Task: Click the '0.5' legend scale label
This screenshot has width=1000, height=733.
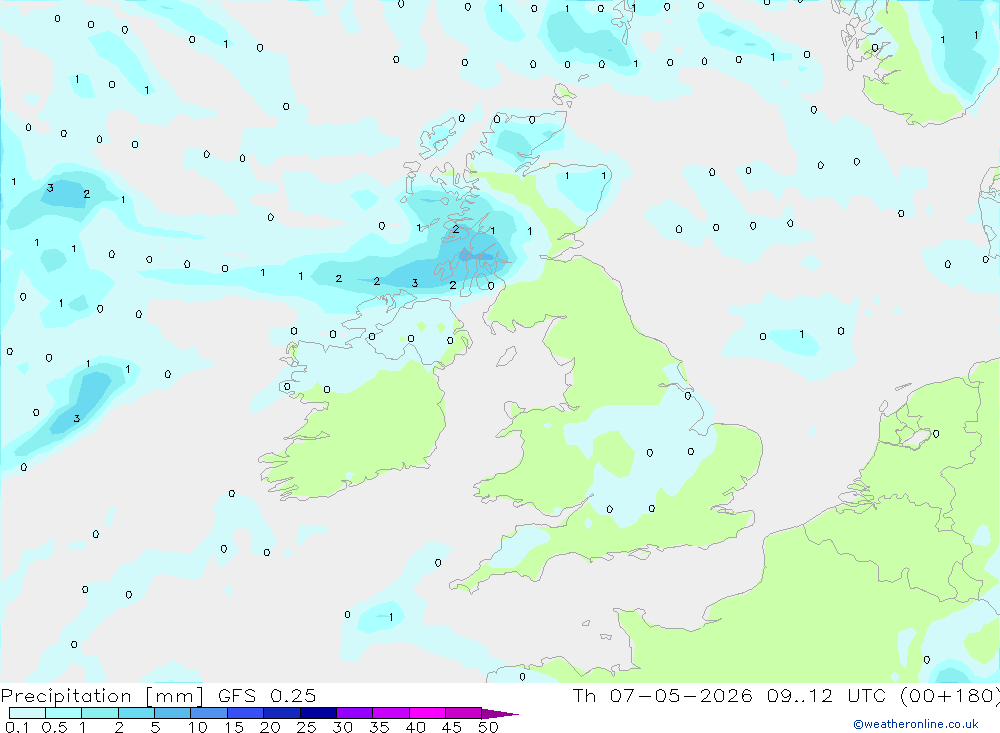Action: (54, 727)
